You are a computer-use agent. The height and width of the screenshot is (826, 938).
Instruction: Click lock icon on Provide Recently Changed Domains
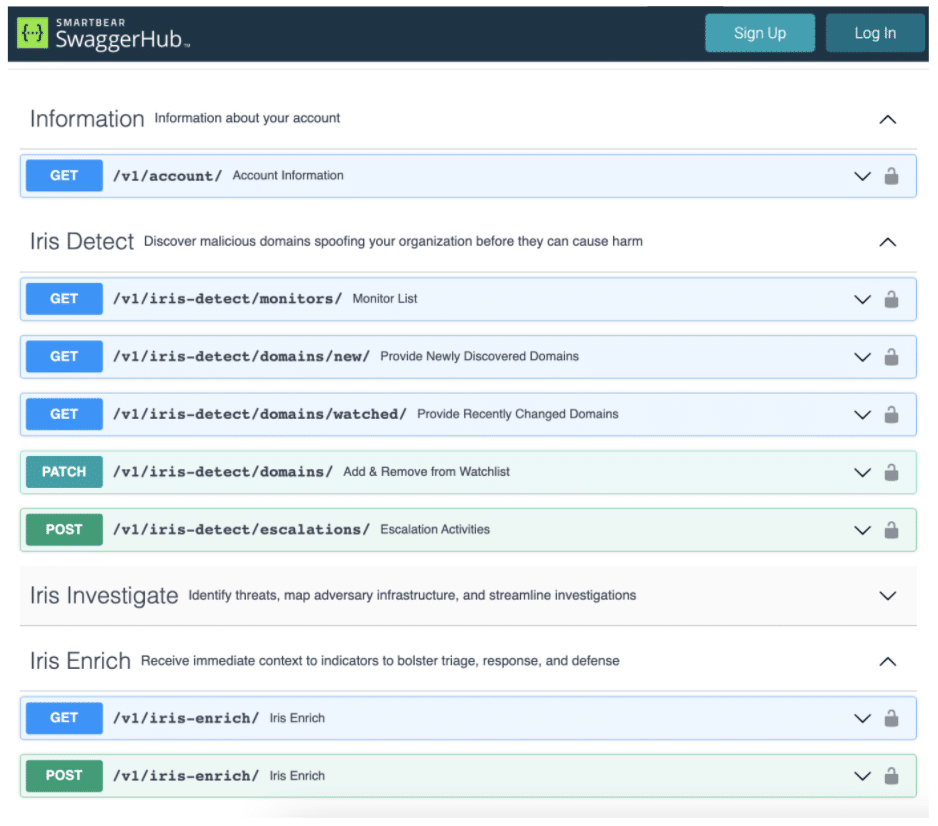point(891,414)
